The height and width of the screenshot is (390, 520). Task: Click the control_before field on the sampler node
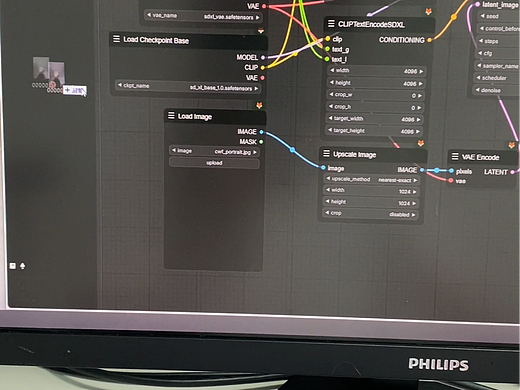[x=499, y=28]
